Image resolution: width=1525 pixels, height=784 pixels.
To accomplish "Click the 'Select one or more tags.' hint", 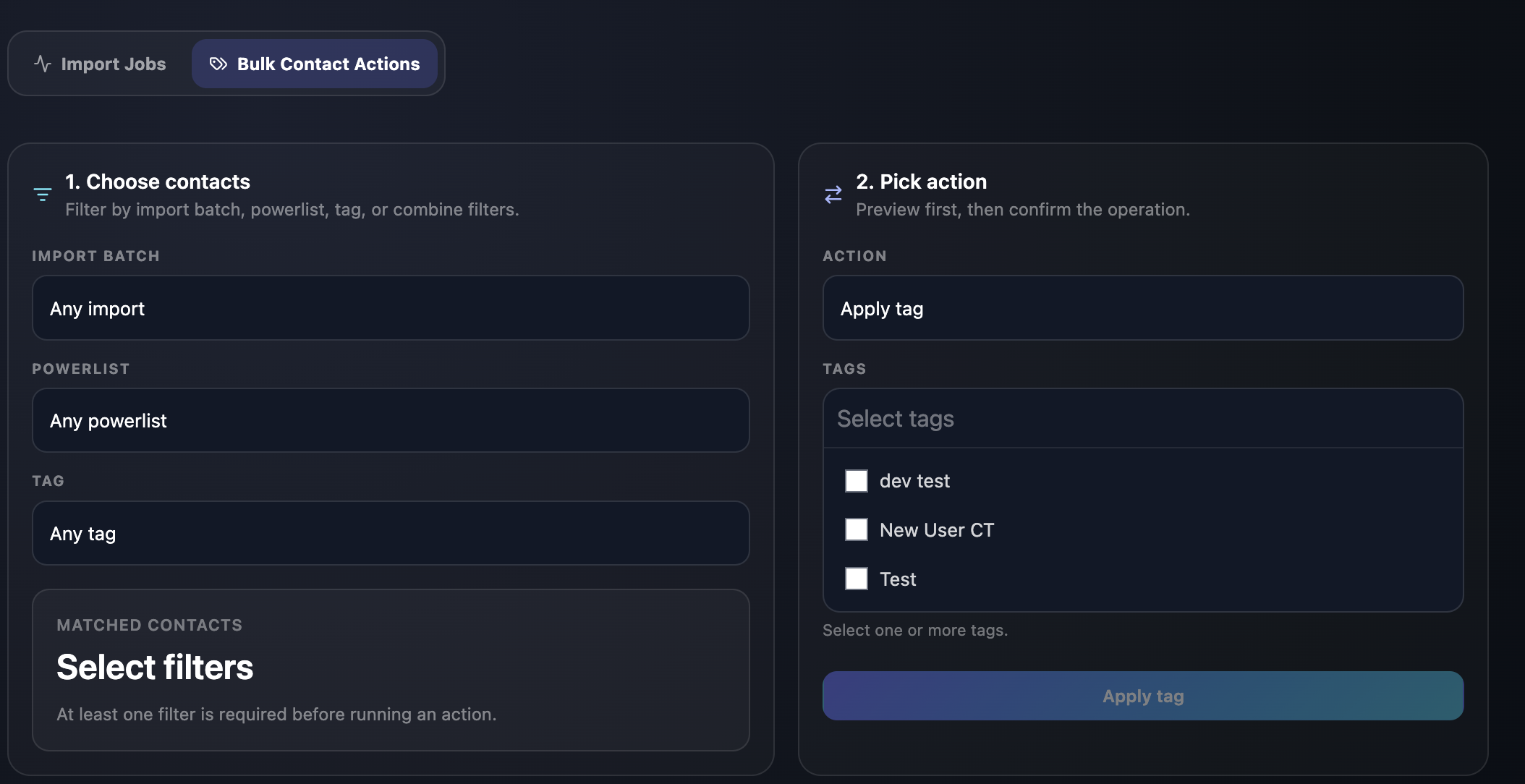I will click(915, 630).
